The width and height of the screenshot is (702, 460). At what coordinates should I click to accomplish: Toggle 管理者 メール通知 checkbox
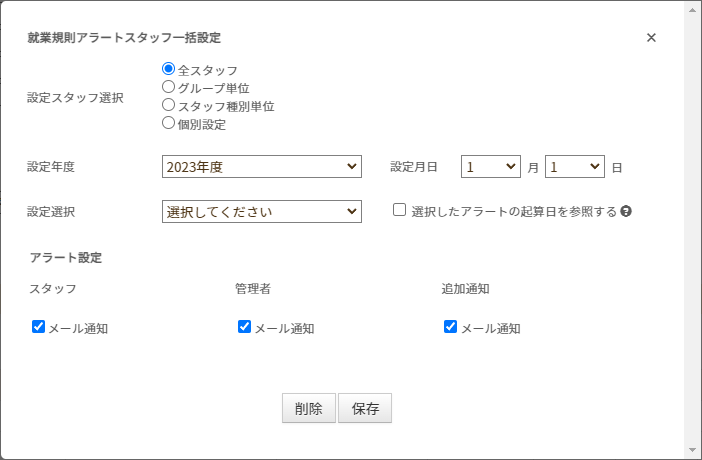click(244, 327)
